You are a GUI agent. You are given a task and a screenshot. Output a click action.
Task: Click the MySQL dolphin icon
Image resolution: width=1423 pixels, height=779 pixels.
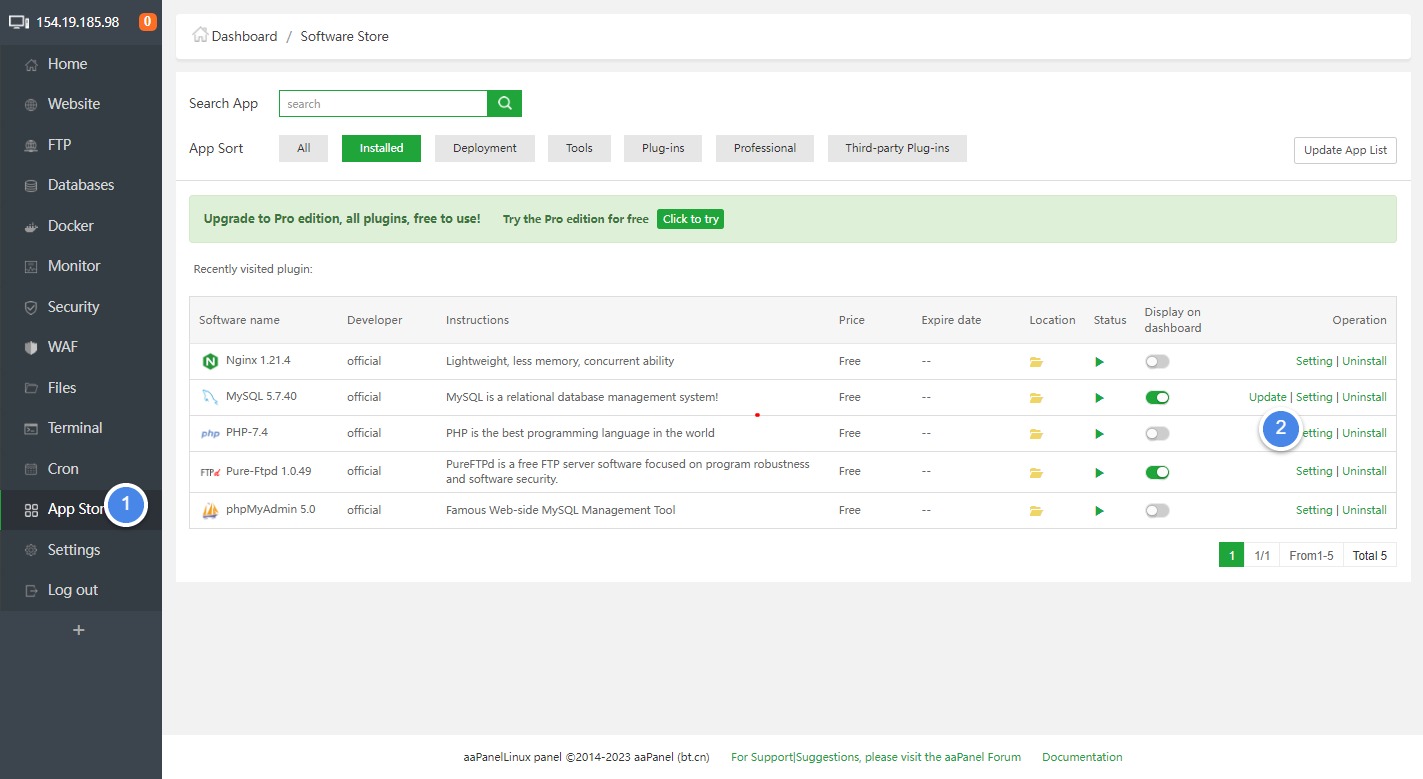(210, 397)
